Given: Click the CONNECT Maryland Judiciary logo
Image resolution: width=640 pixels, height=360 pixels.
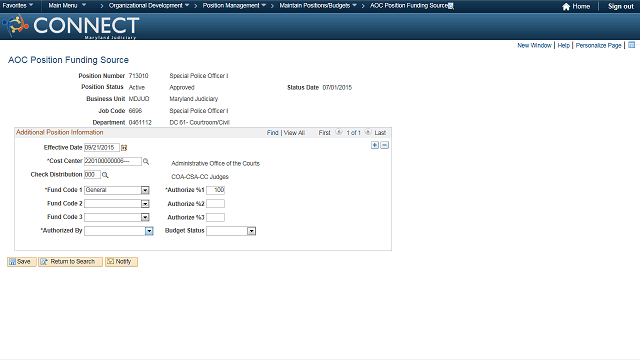Looking at the screenshot, I should point(71,27).
